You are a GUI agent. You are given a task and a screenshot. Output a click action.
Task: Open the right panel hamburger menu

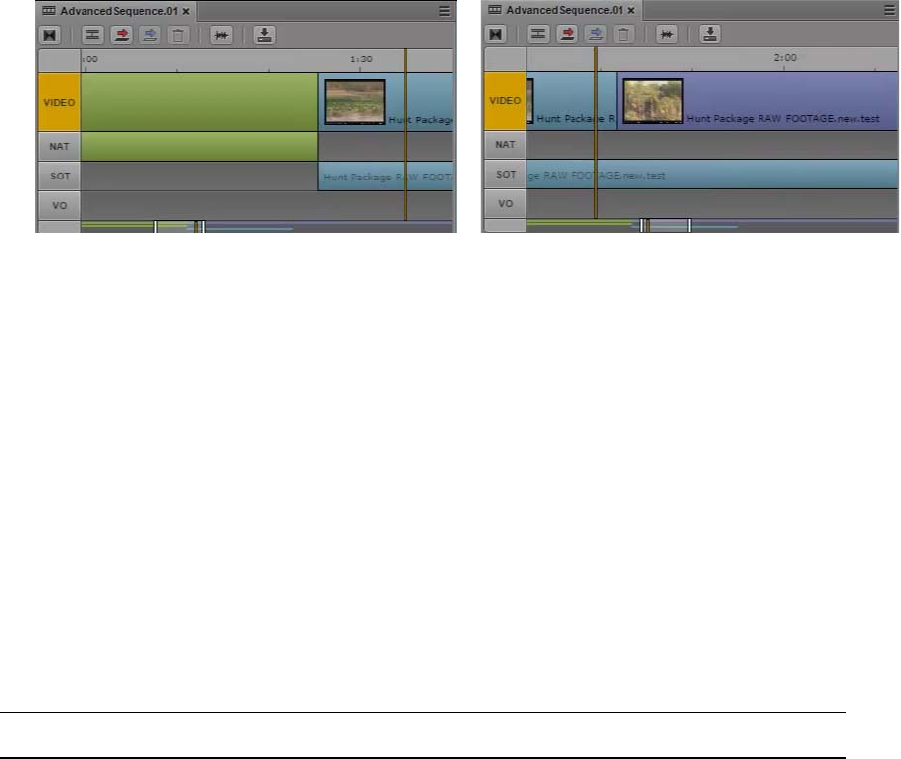889,10
